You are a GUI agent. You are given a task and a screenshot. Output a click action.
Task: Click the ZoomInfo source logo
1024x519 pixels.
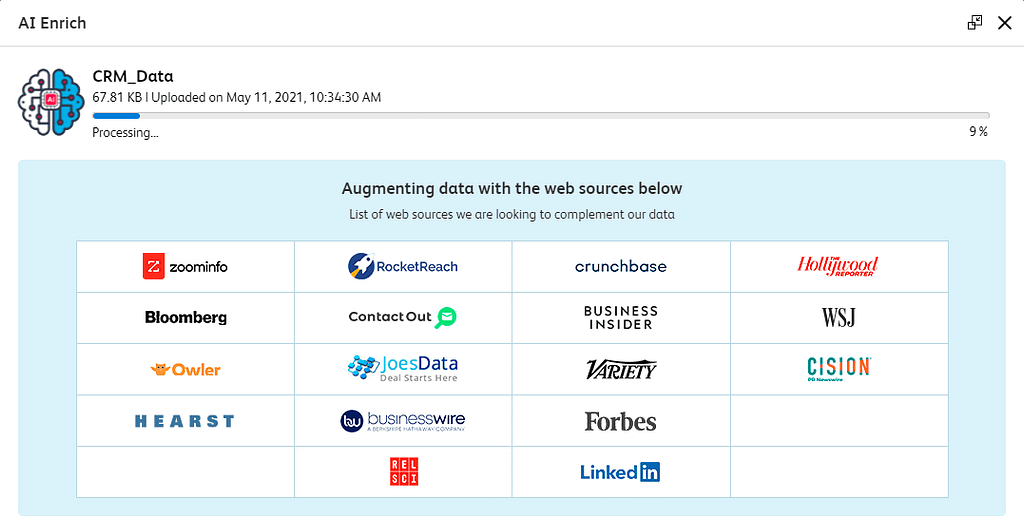(185, 266)
